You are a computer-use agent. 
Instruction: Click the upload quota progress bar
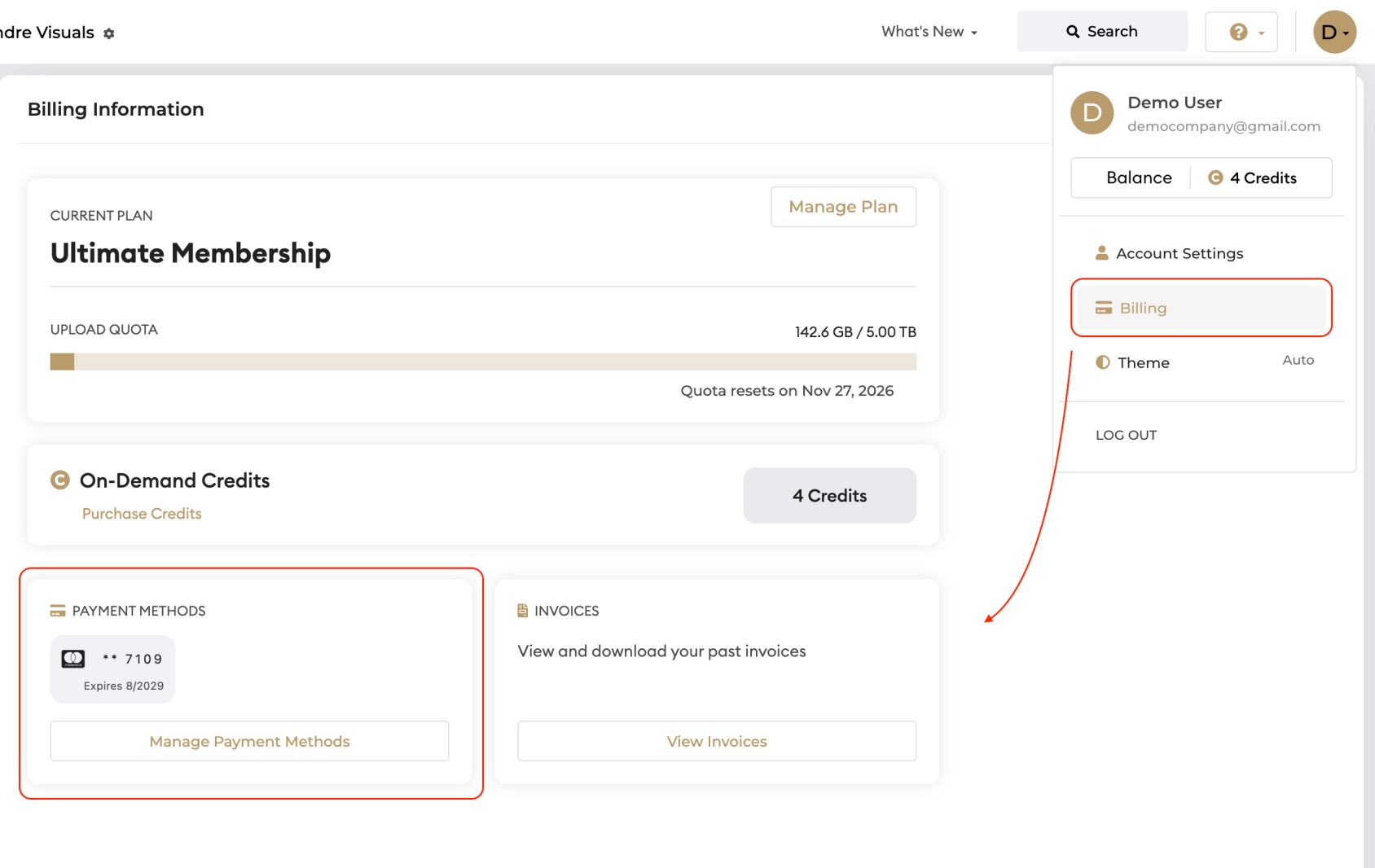coord(483,362)
